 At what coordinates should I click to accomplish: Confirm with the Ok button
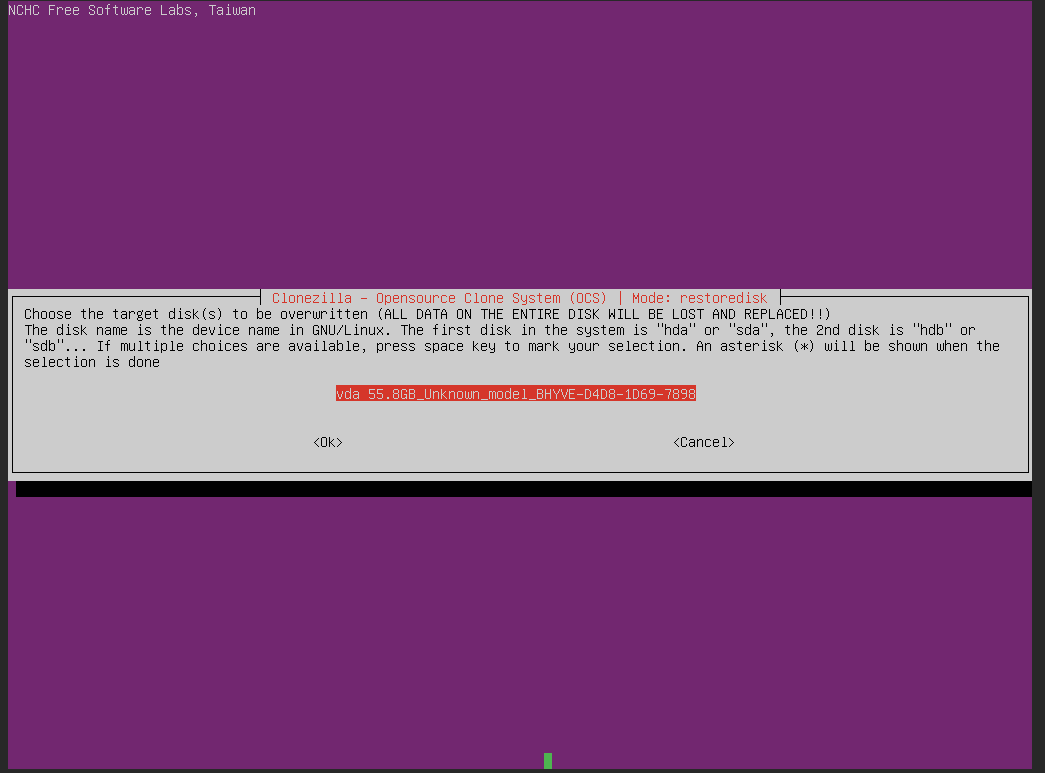point(327,442)
